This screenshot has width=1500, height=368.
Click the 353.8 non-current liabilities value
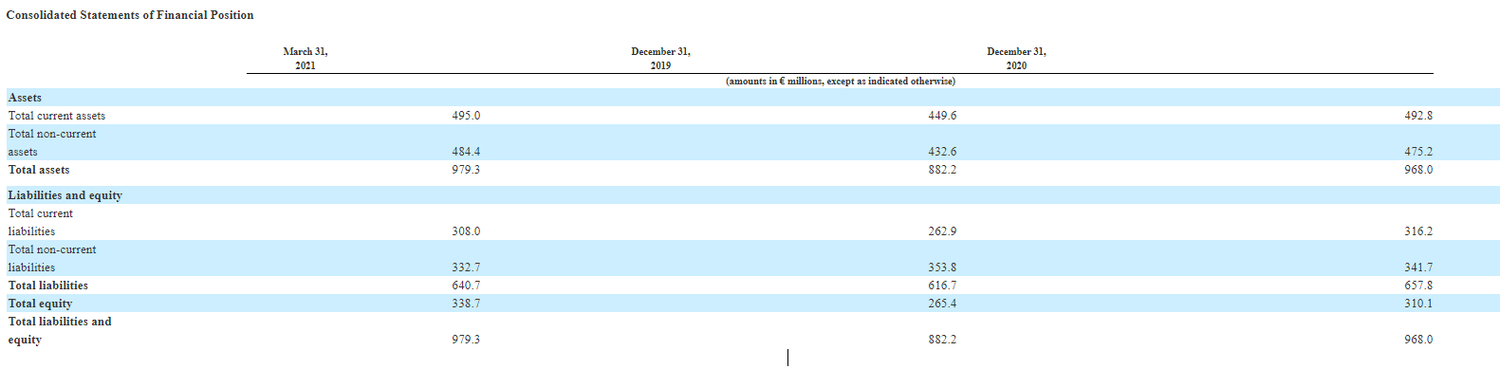[x=943, y=268]
